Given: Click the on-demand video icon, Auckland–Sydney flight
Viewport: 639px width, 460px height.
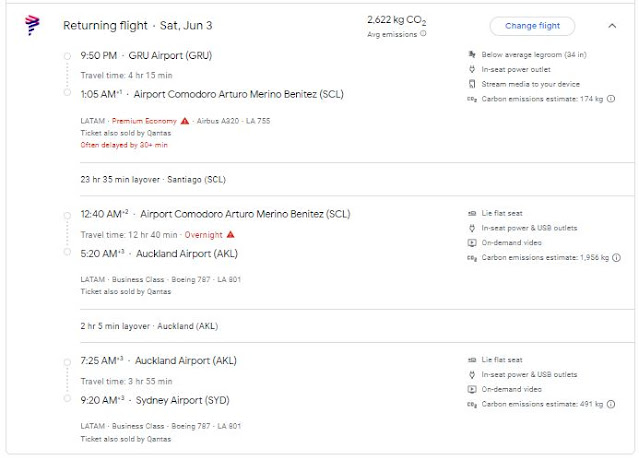Looking at the screenshot, I should click(471, 389).
